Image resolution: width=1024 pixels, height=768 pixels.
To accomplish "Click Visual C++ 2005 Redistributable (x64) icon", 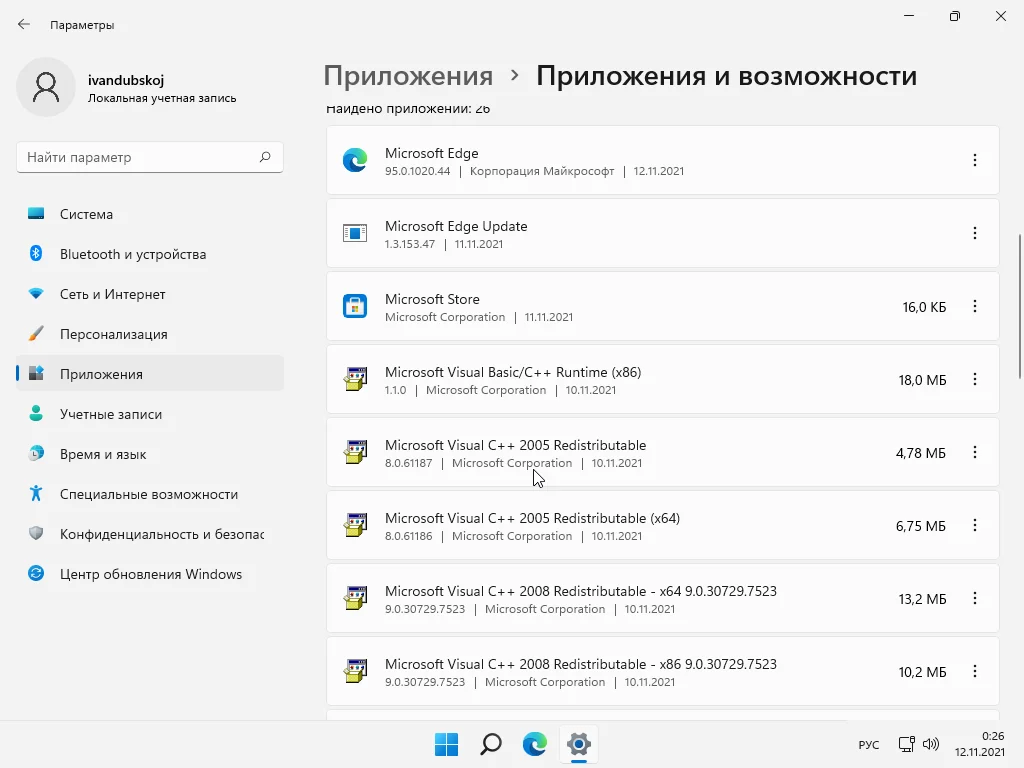I will click(x=355, y=525).
